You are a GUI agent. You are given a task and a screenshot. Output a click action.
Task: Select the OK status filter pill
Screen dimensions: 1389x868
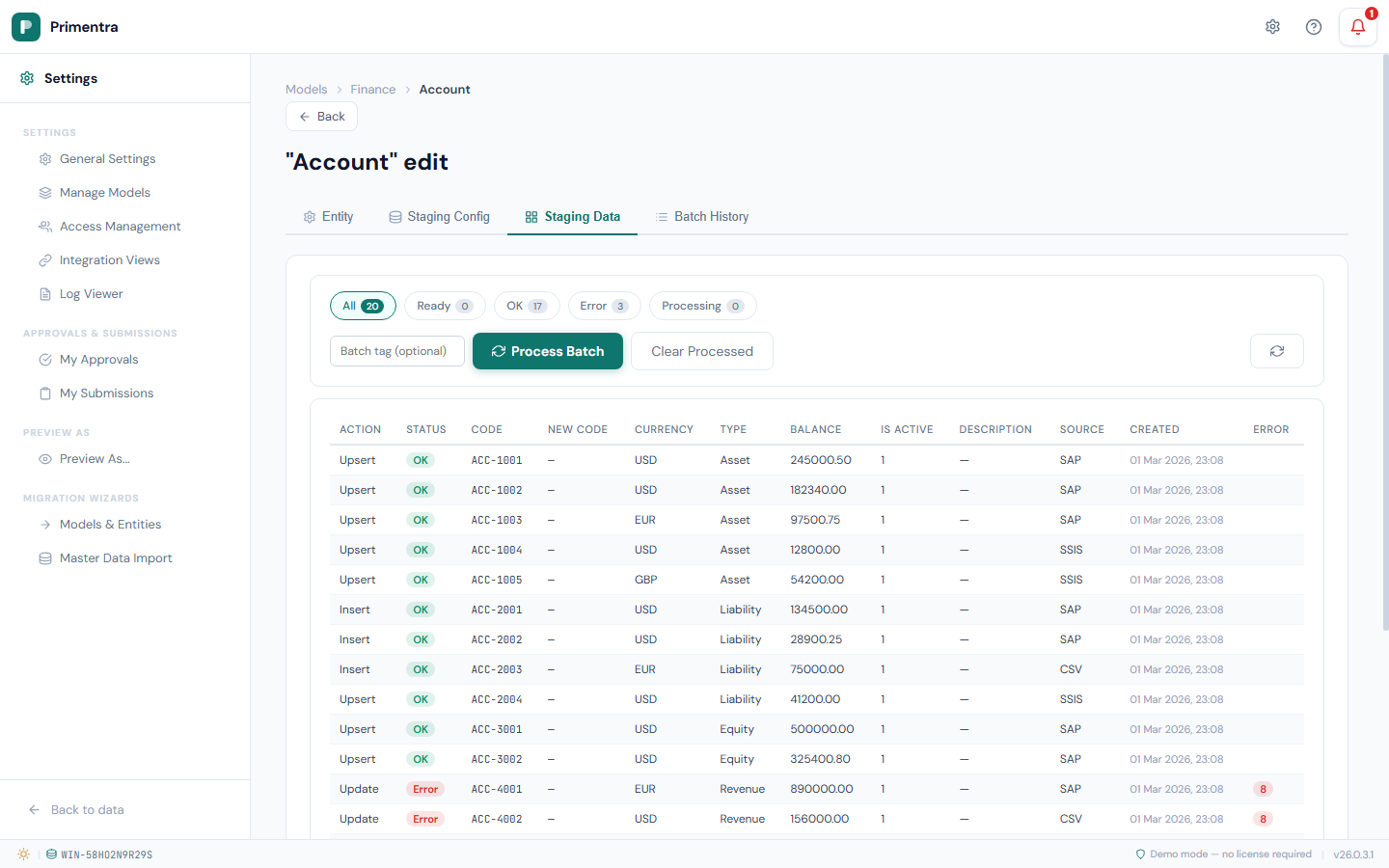coord(526,306)
